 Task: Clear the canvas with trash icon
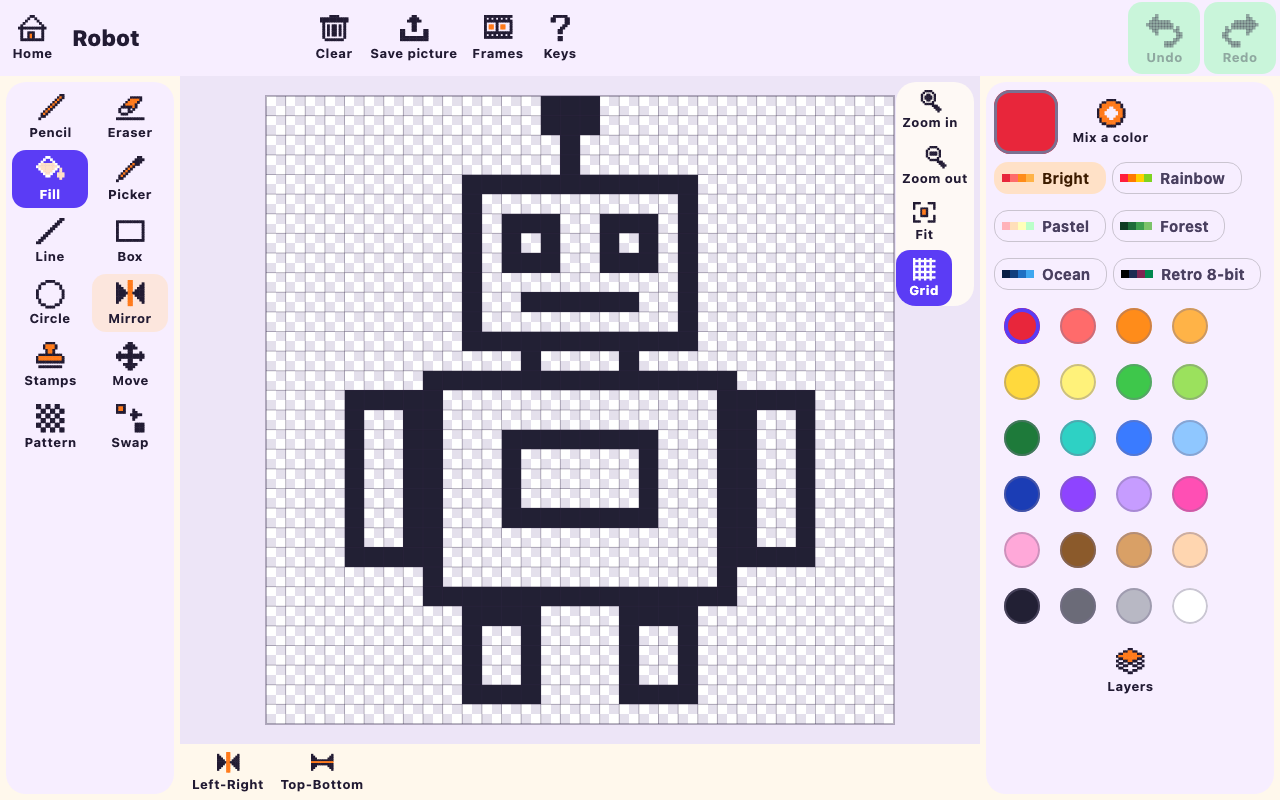(x=334, y=38)
